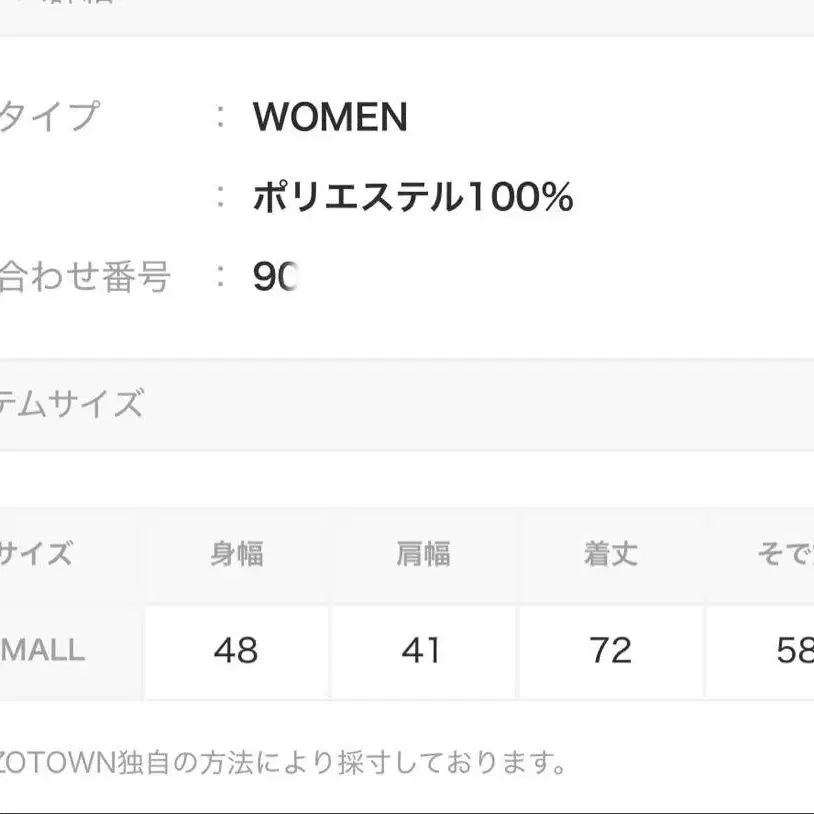
Task: Click the sleeve length value 58
Action: [x=795, y=651]
